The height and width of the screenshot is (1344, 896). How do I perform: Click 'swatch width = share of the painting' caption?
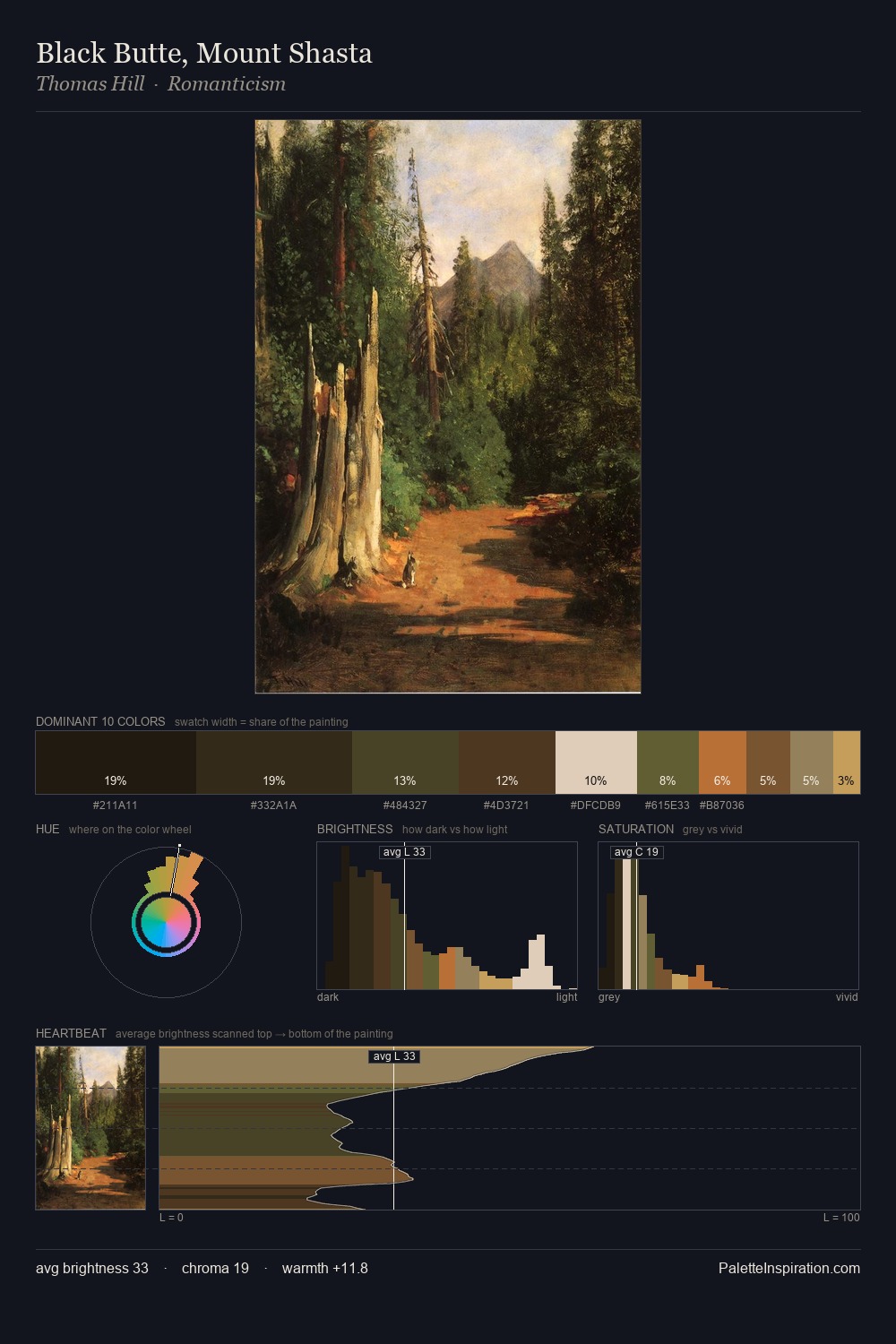261,722
